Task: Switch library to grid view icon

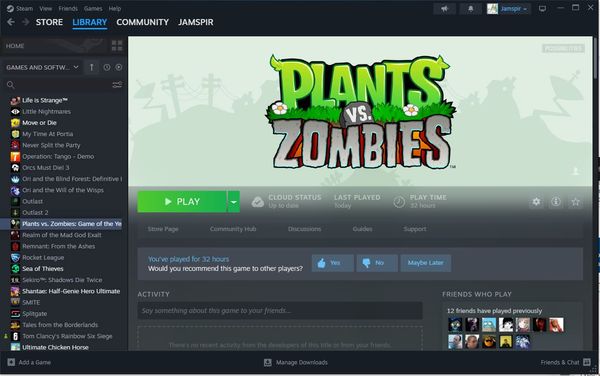Action: coord(117,46)
